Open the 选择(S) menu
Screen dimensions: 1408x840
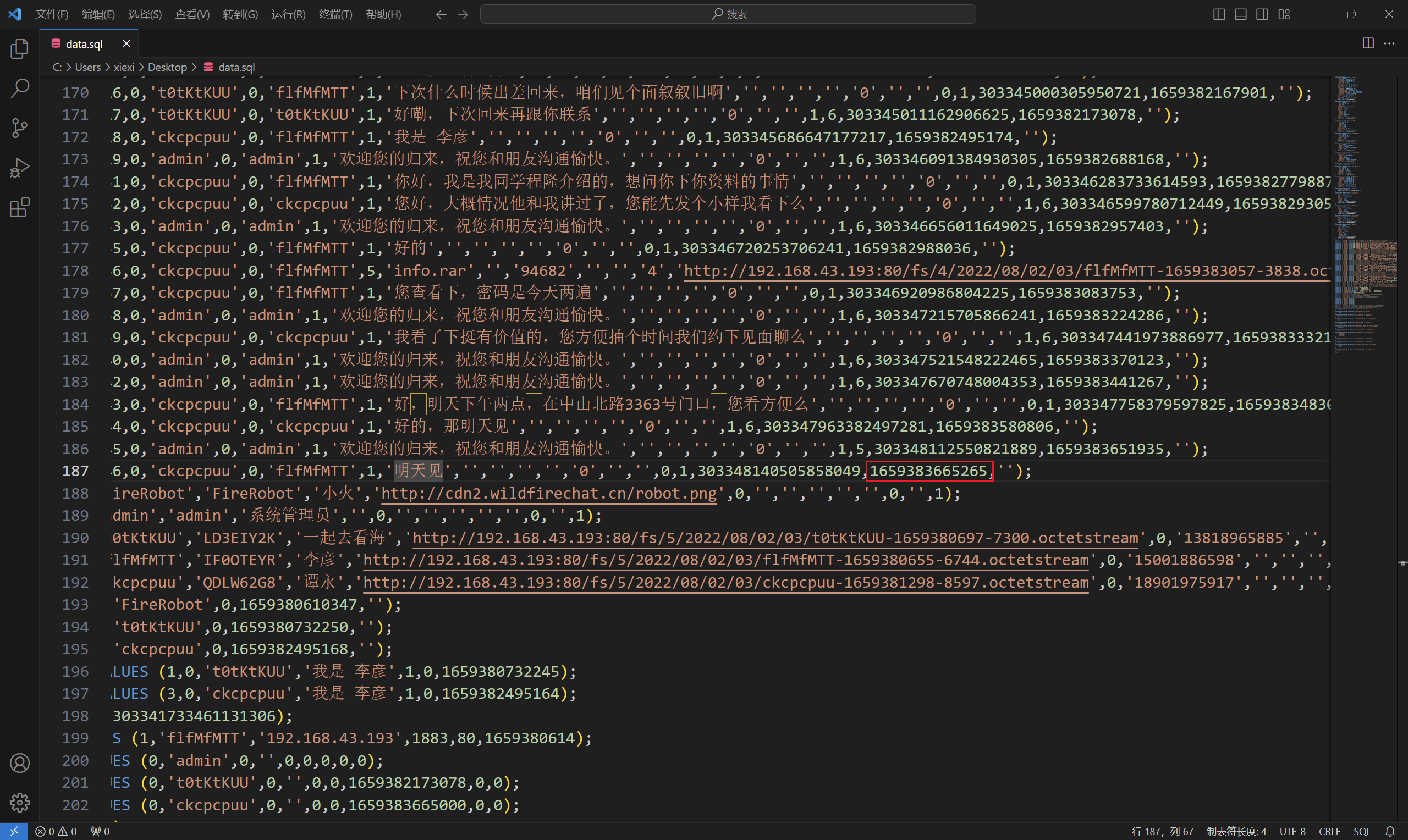(145, 14)
